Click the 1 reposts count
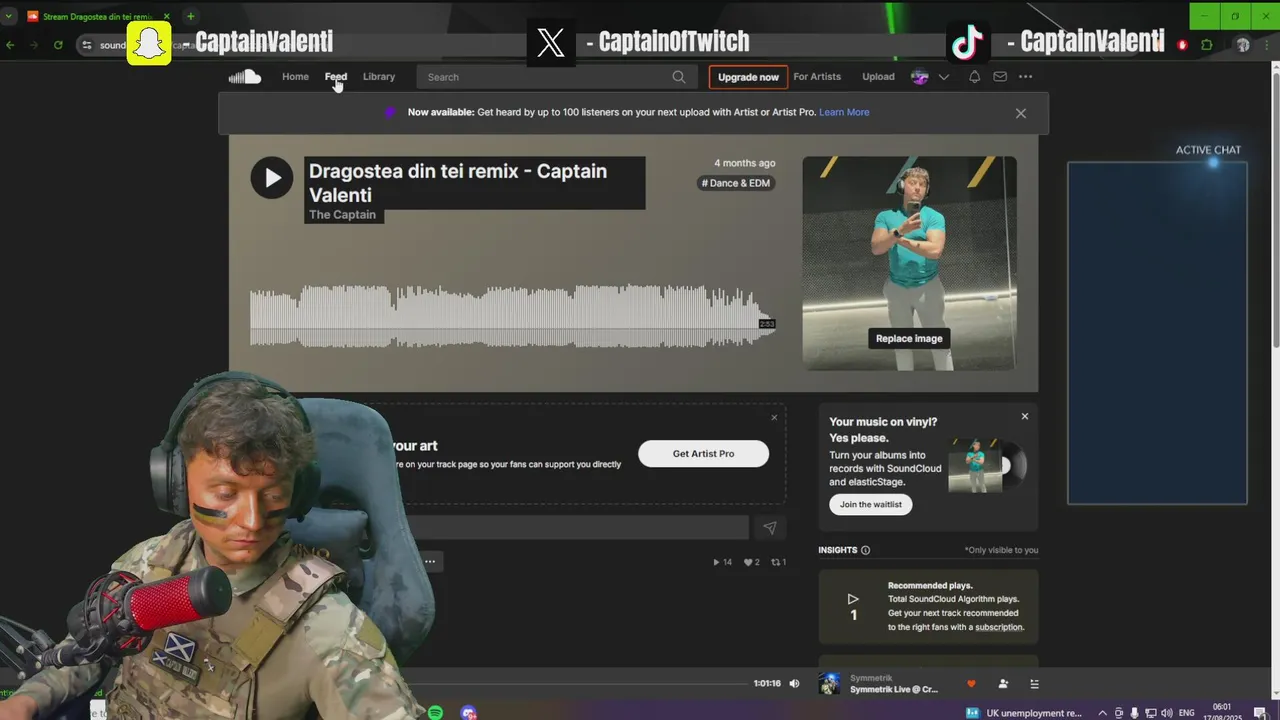Image resolution: width=1280 pixels, height=720 pixels. click(778, 562)
